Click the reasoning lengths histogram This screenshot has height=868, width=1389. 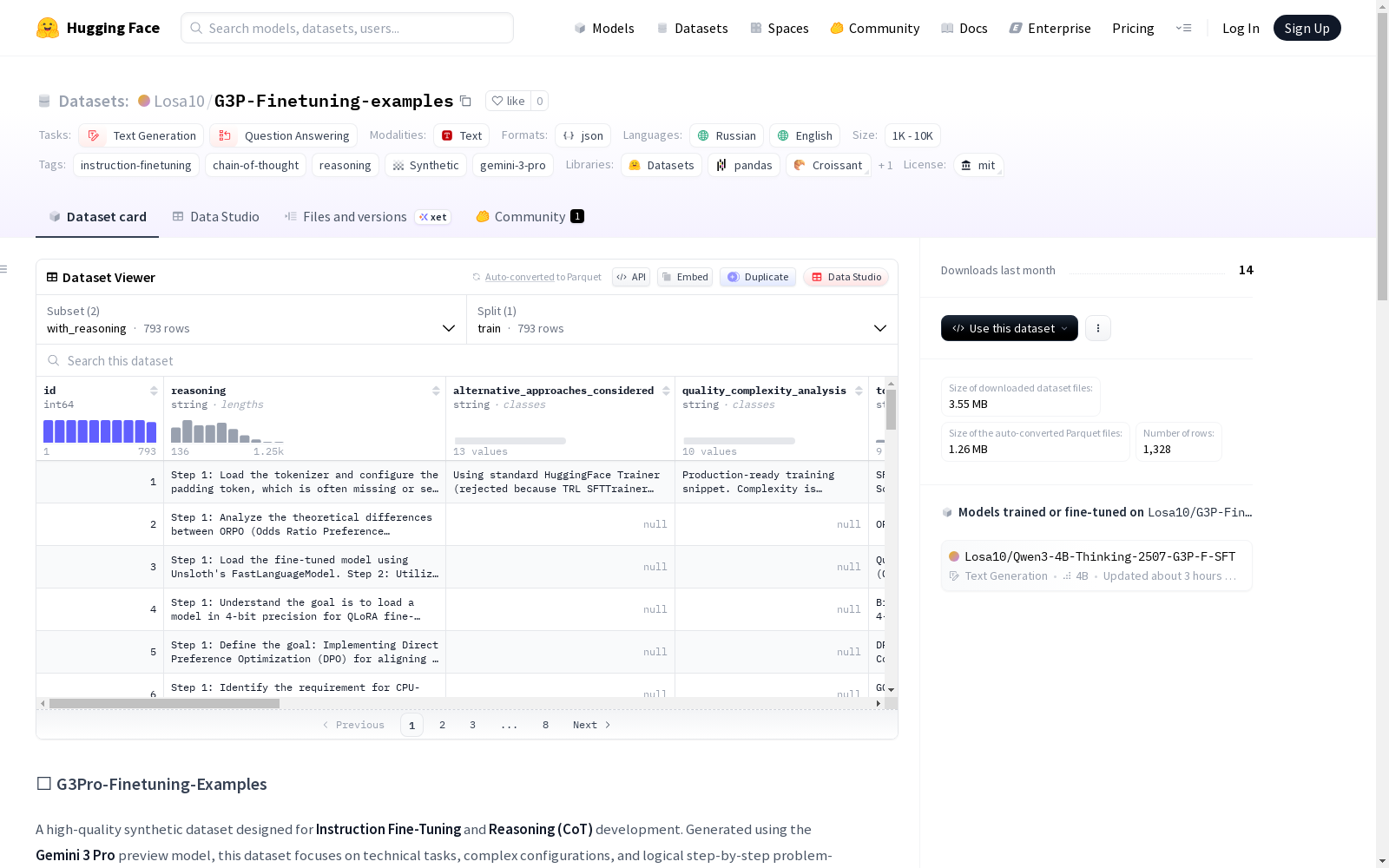[227, 431]
